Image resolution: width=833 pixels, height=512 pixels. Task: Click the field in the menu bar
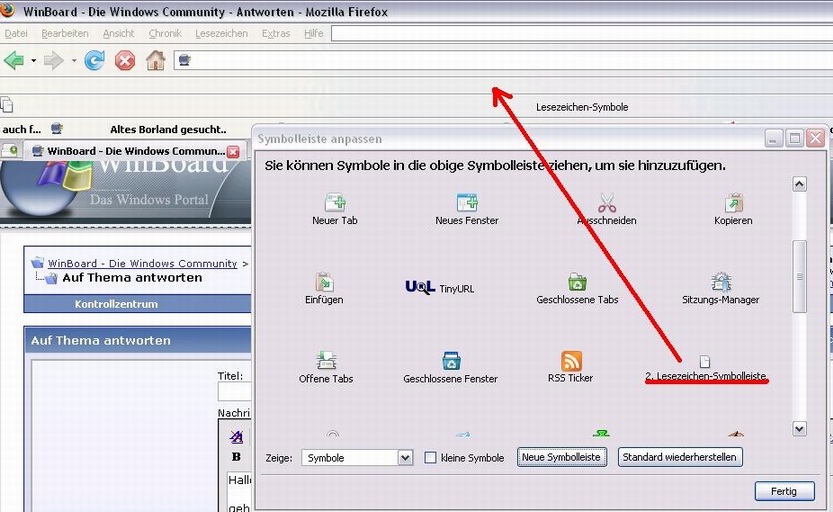pyautogui.click(x=582, y=33)
